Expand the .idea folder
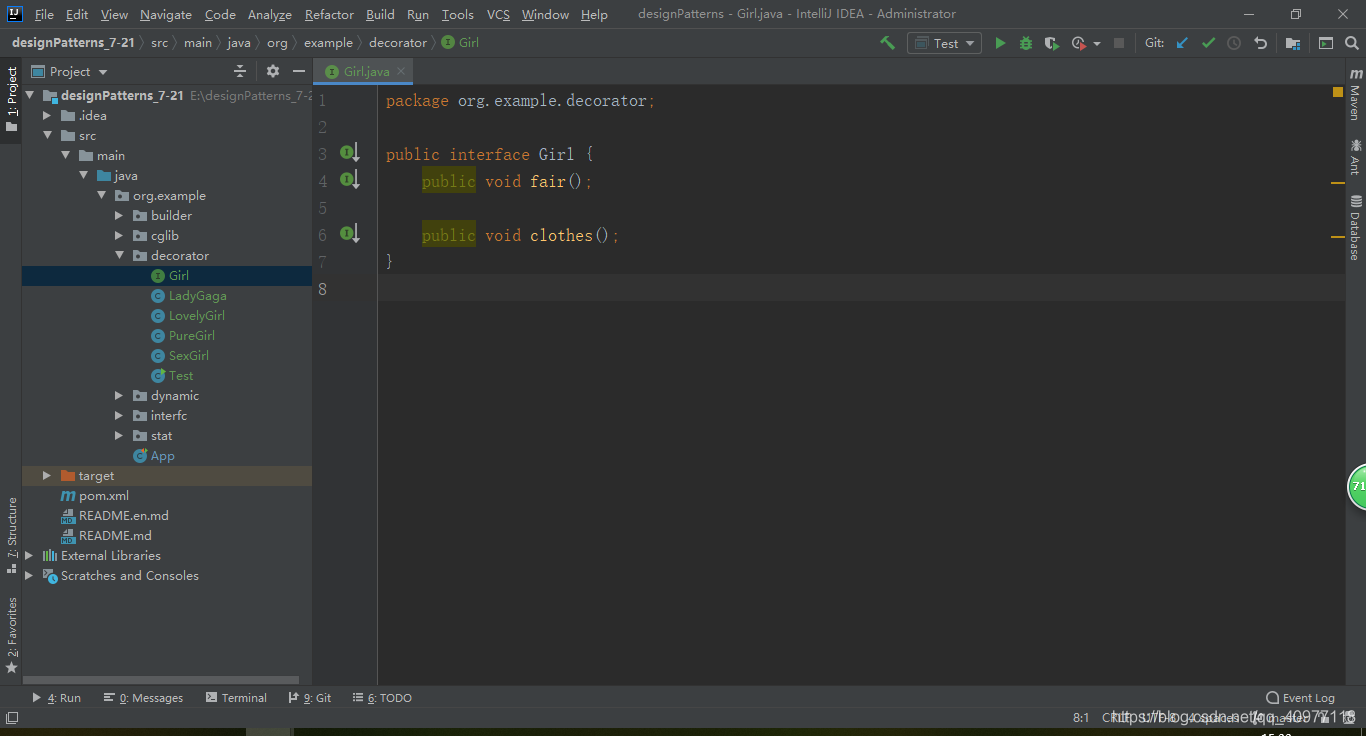1366x736 pixels. pos(47,116)
